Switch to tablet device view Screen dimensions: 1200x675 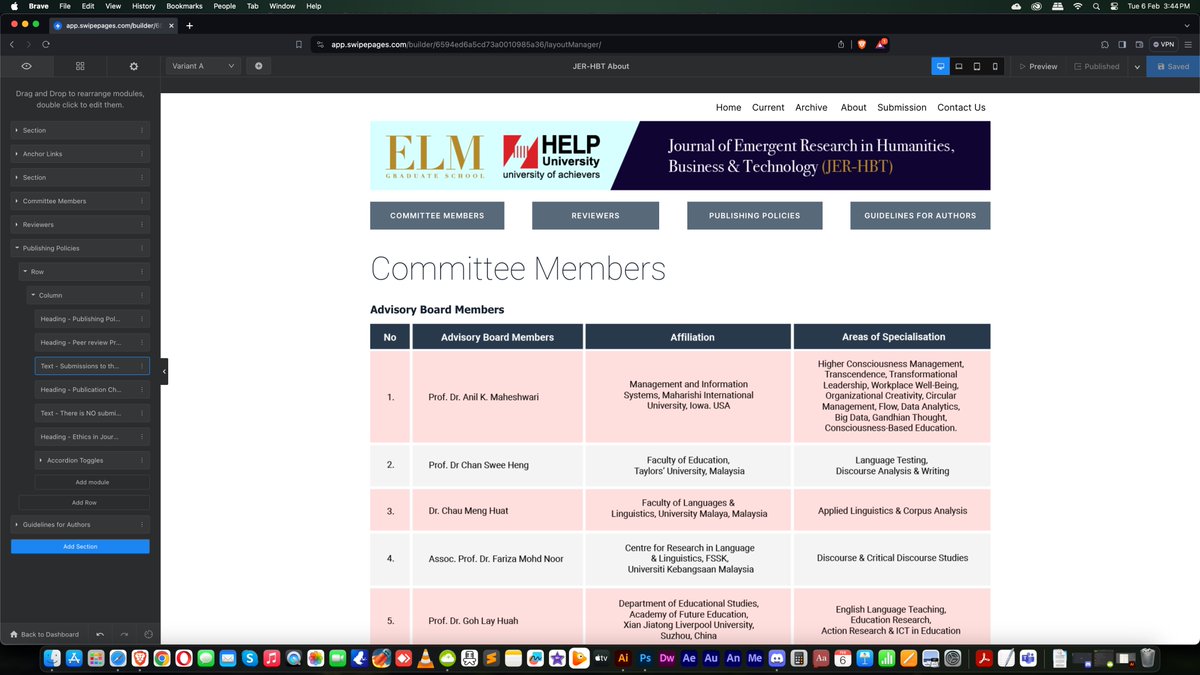(977, 66)
